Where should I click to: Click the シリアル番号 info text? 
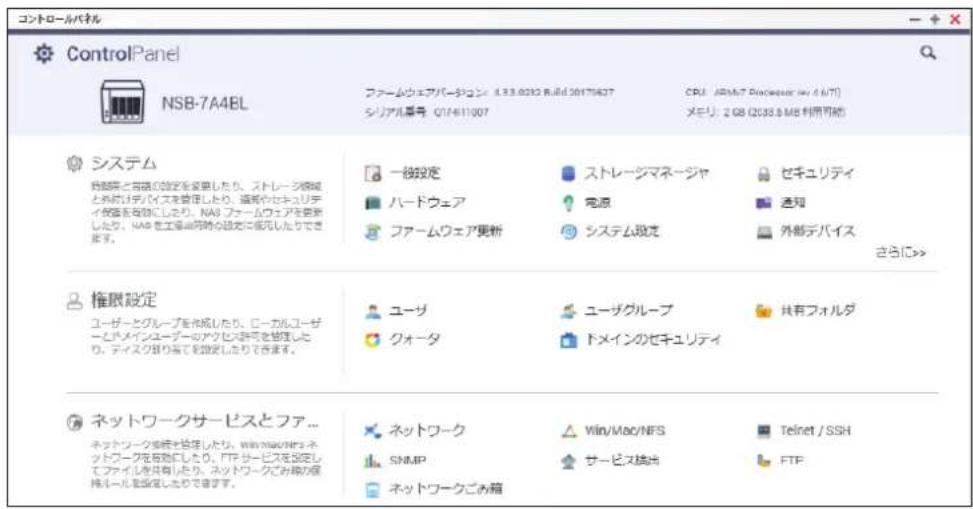coord(427,112)
